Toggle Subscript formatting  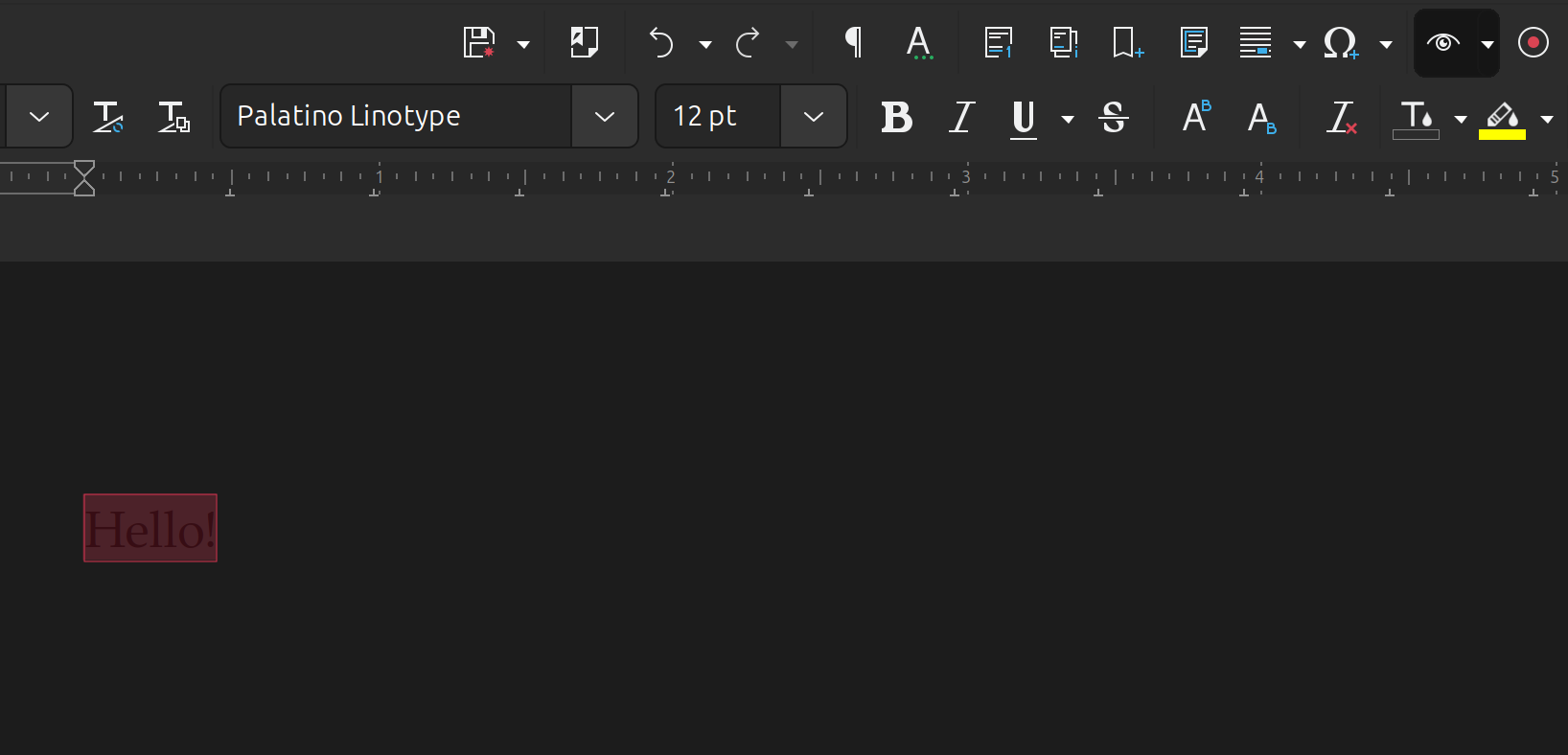pyautogui.click(x=1262, y=117)
